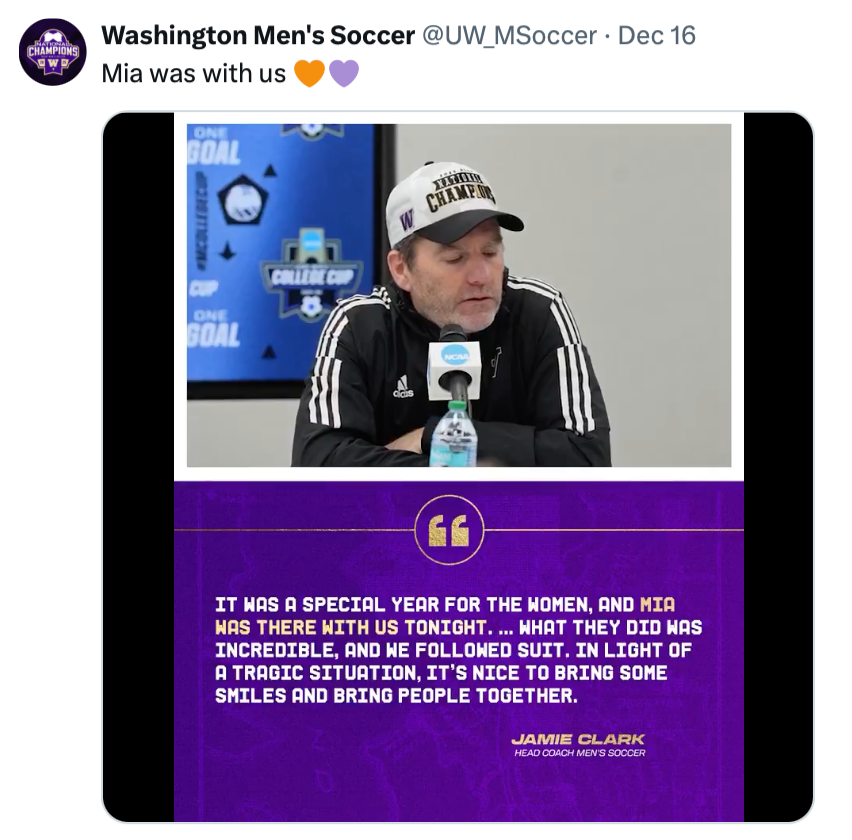Viewport: 852px width, 840px height.
Task: Click the purple W logo on the cap
Action: 407,220
